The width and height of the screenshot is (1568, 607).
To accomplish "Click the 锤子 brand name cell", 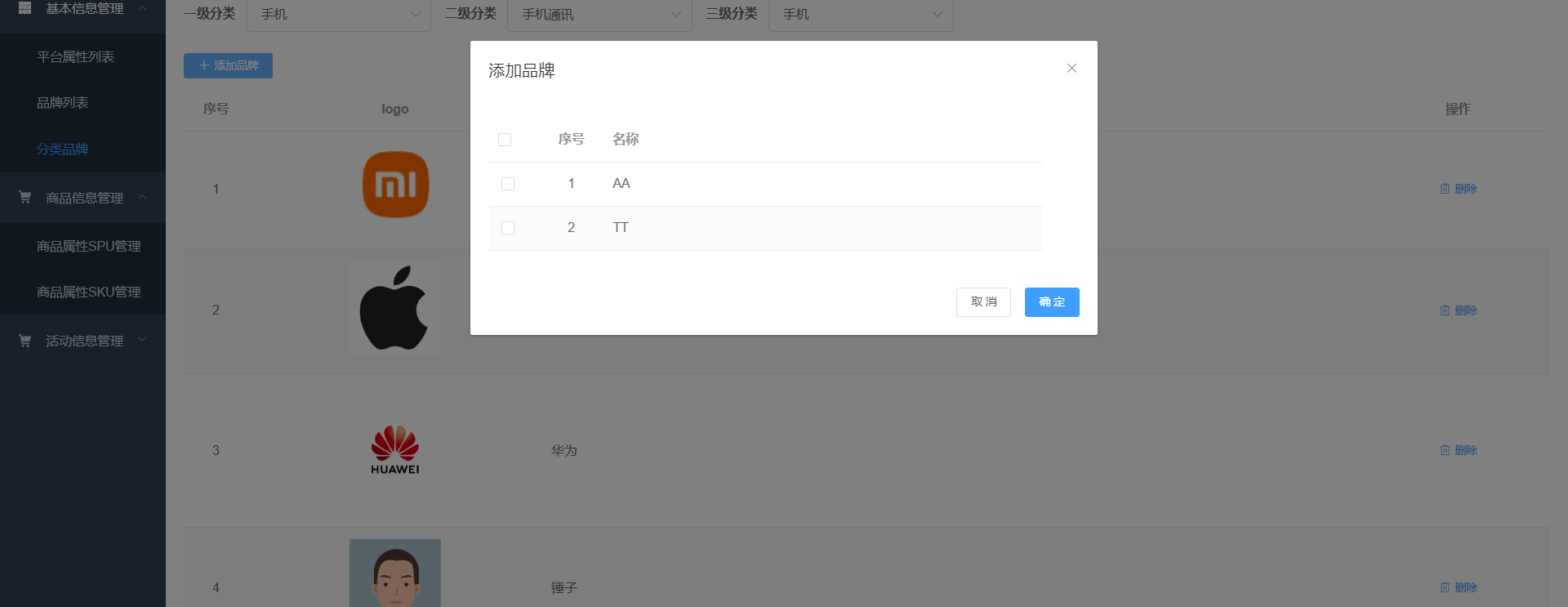I will [x=564, y=587].
